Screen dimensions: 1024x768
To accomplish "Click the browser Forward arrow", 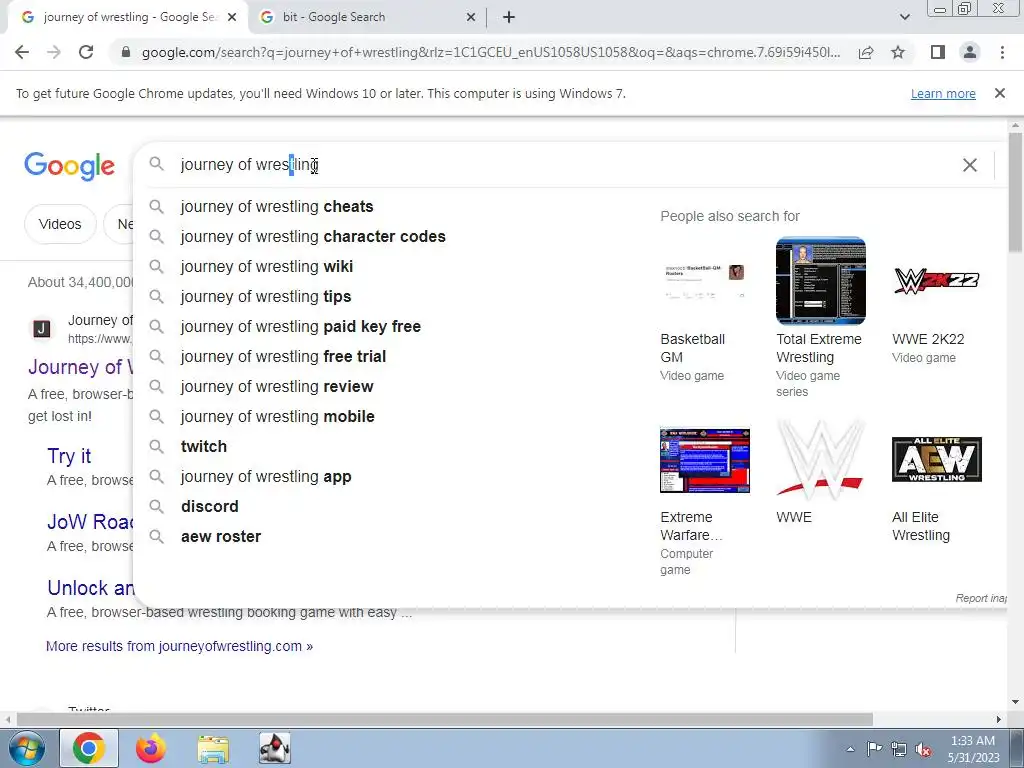I will 54,52.
